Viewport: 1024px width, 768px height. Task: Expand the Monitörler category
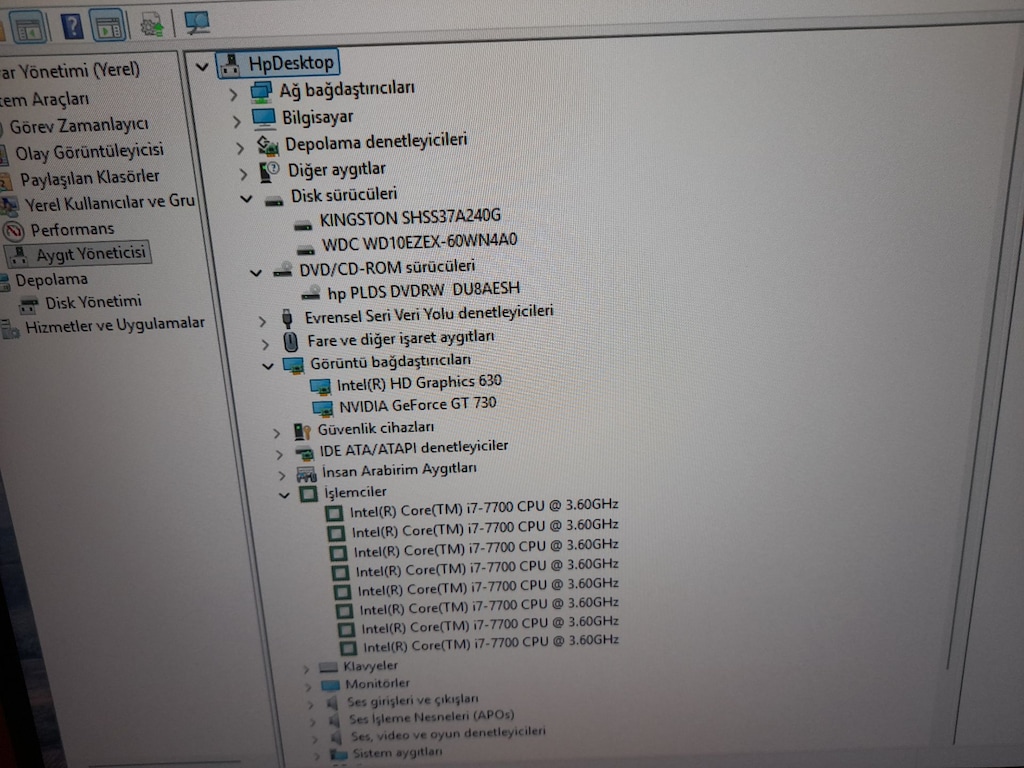[309, 686]
